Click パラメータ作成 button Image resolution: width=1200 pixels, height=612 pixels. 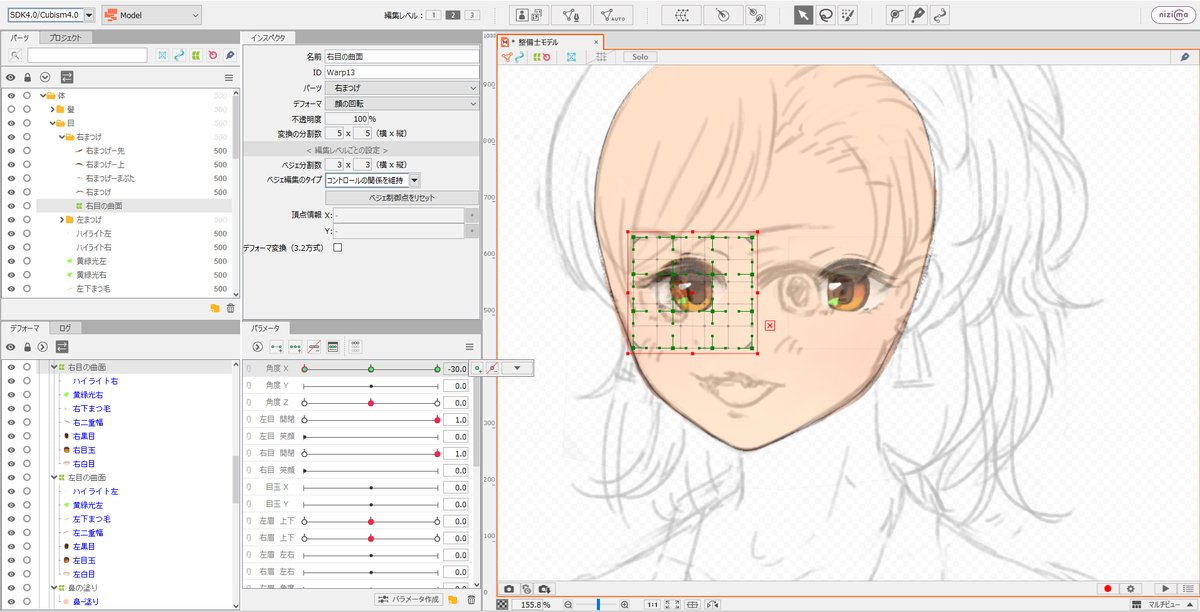tap(408, 600)
